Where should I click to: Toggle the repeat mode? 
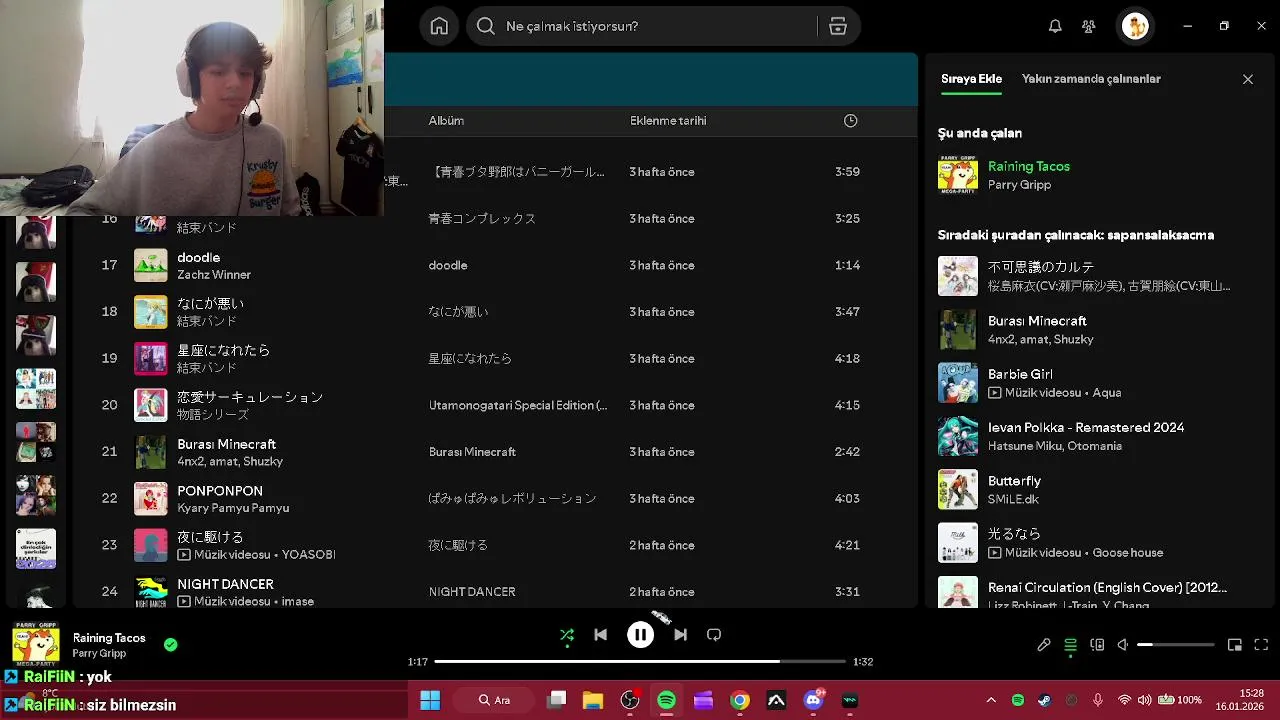tap(714, 635)
